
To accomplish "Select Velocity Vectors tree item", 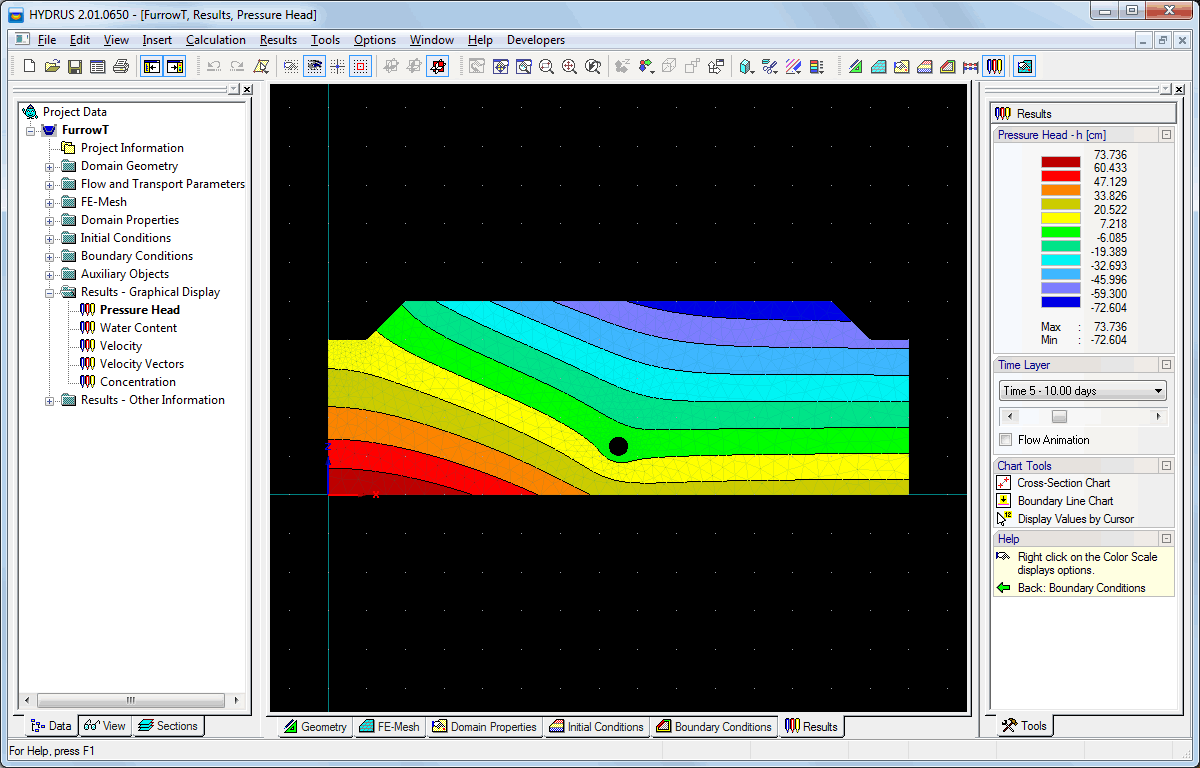I will (x=142, y=364).
